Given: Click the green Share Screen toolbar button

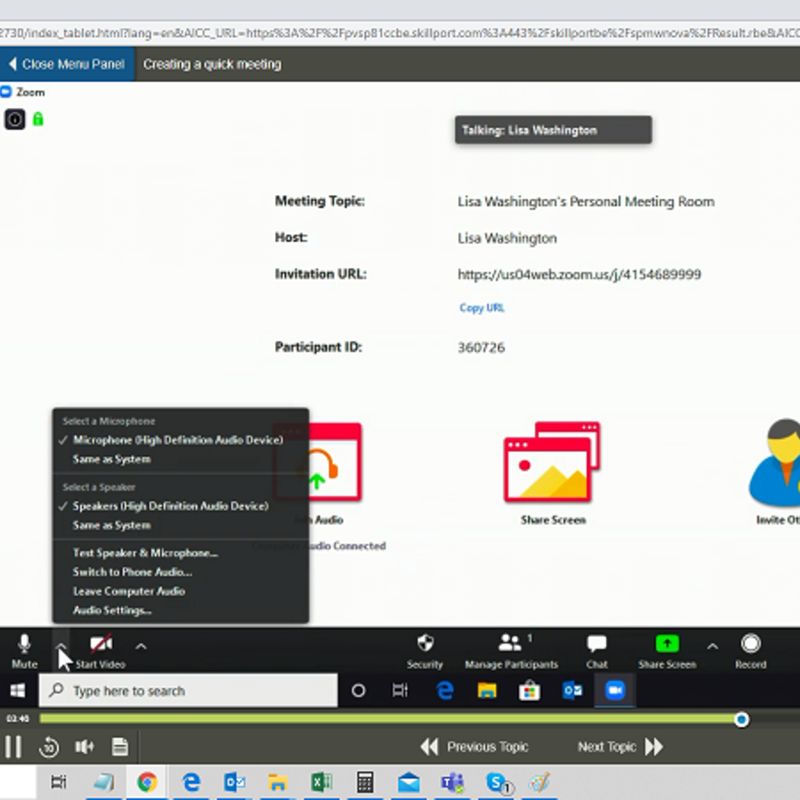Looking at the screenshot, I should click(x=667, y=644).
